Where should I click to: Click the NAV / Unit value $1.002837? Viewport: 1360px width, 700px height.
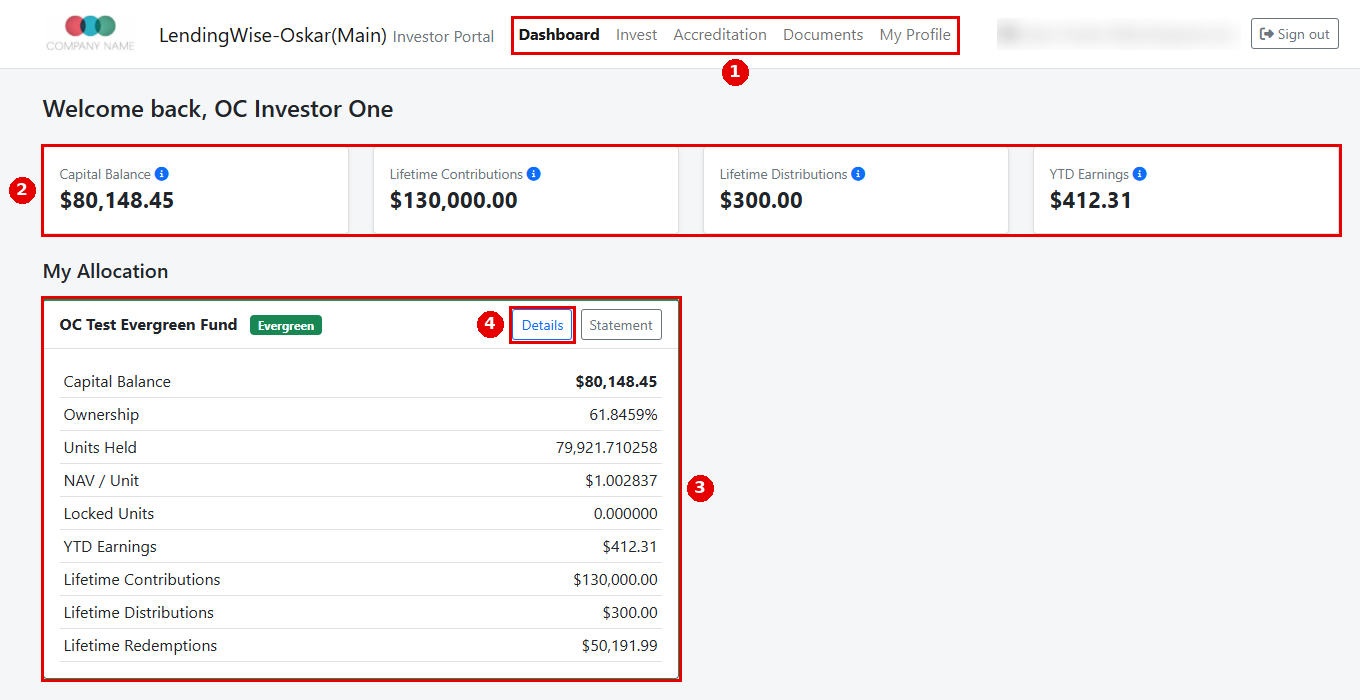pos(621,481)
